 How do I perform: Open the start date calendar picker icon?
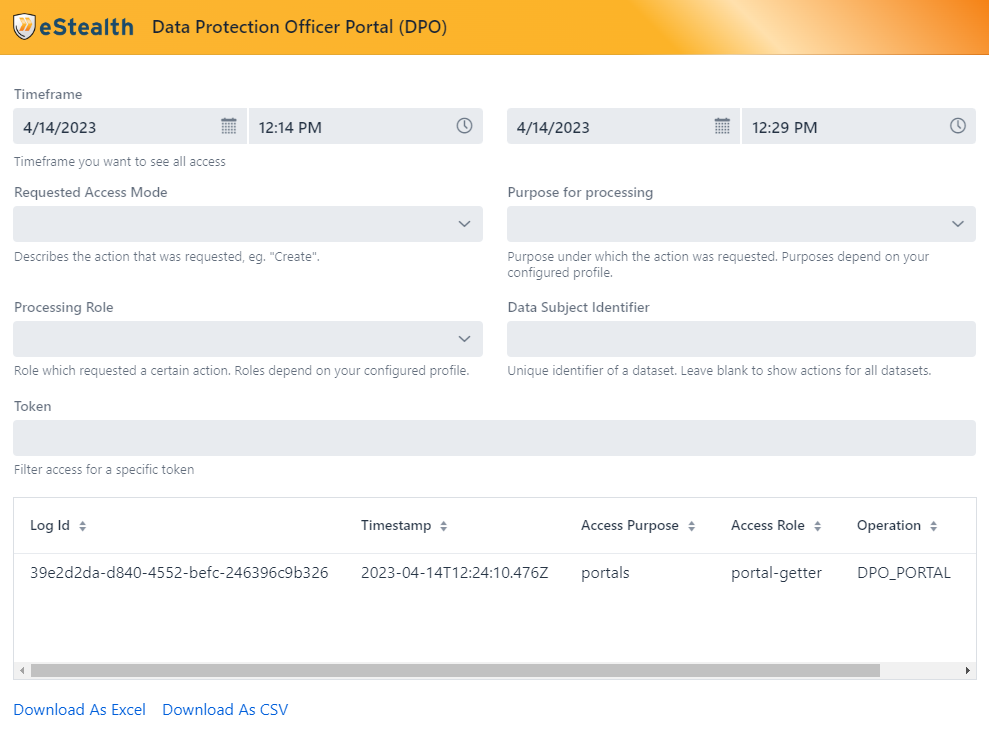coord(229,126)
